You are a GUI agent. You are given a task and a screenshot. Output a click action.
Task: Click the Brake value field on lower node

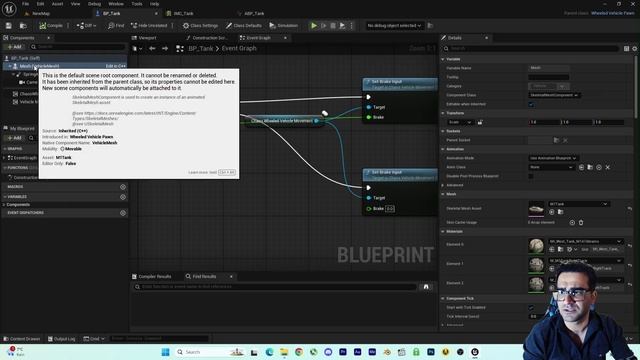pyautogui.click(x=390, y=209)
